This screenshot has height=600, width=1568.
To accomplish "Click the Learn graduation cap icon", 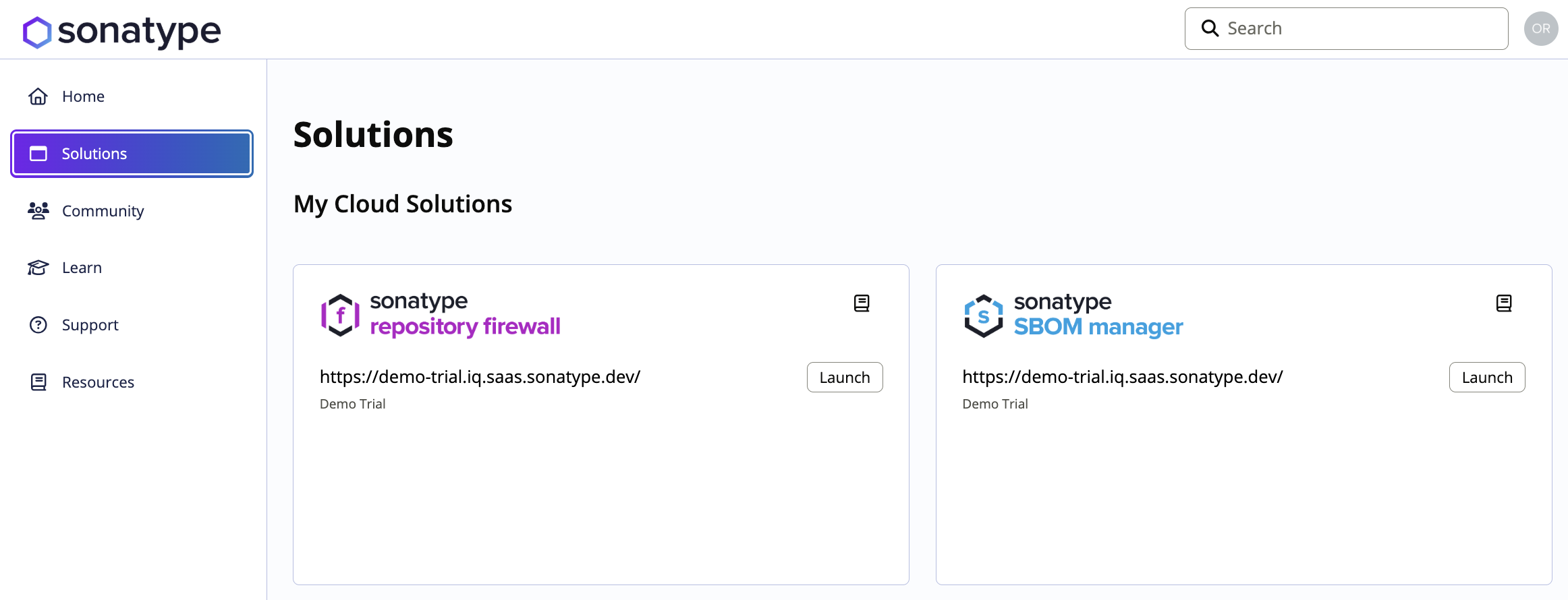I will 38,268.
